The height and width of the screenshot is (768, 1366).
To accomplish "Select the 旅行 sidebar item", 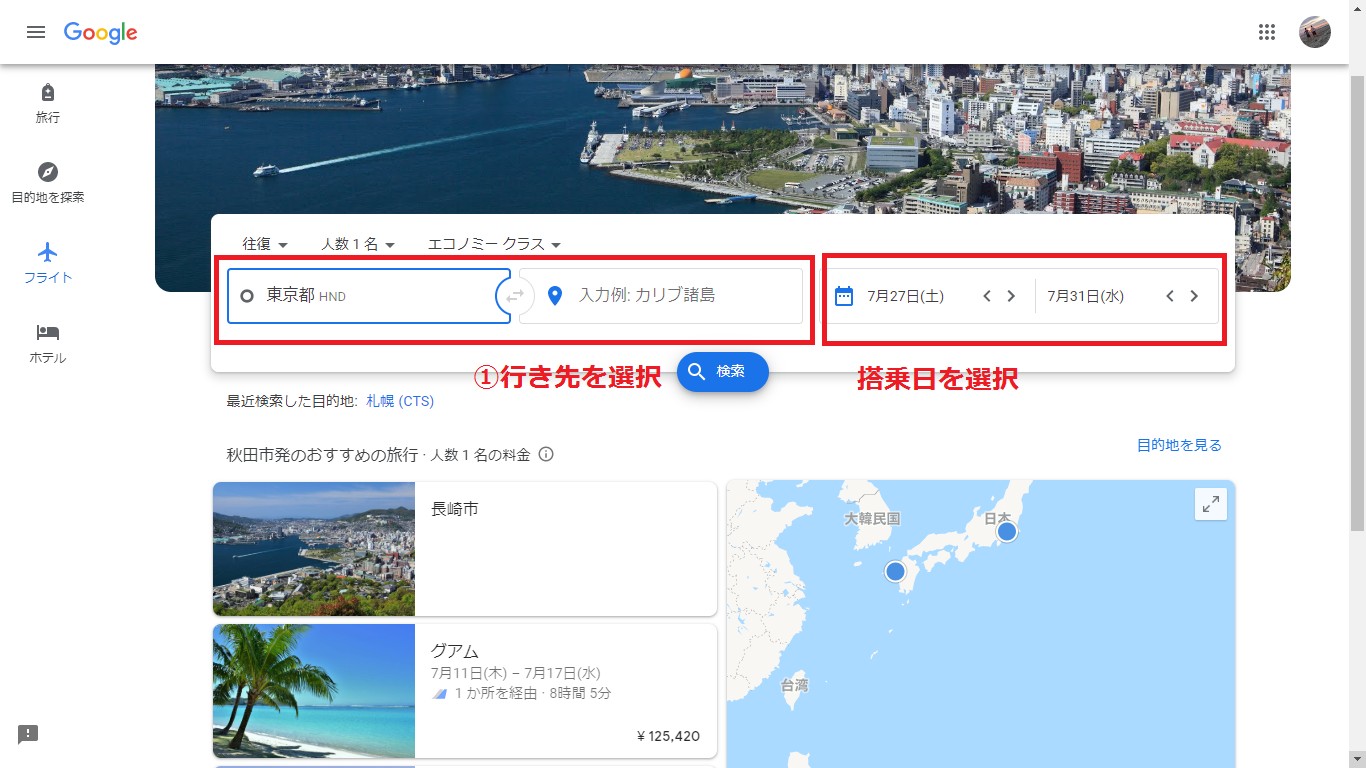I will pyautogui.click(x=48, y=103).
